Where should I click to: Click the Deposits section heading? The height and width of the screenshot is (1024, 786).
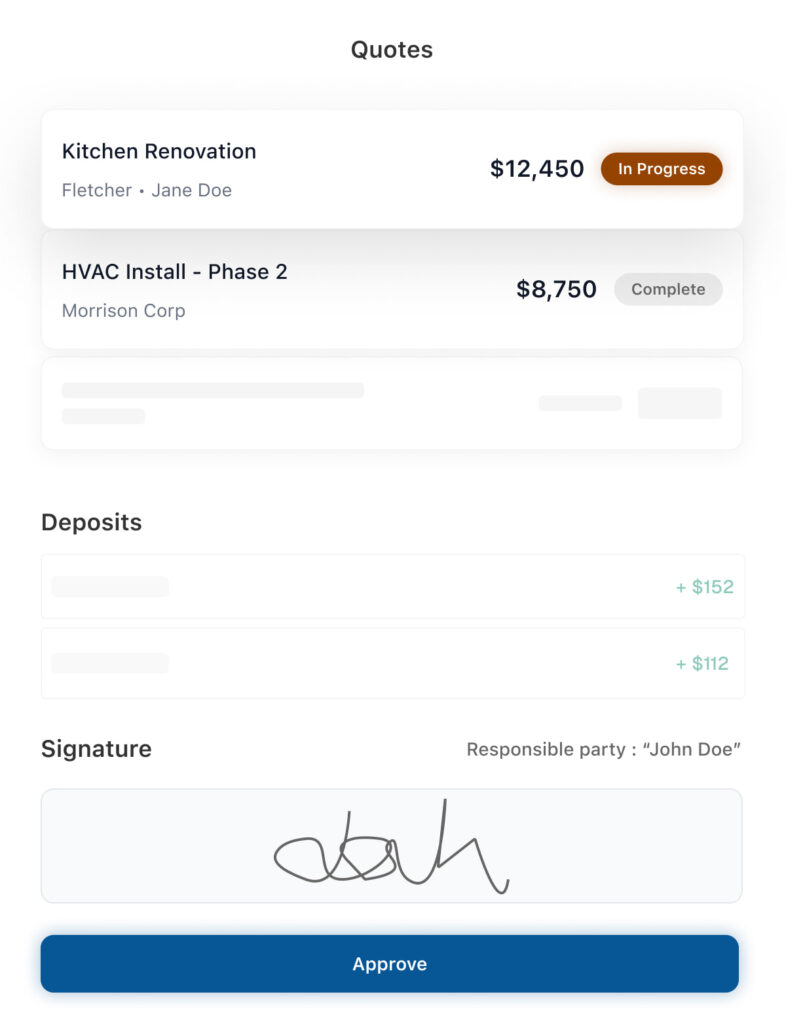(91, 522)
